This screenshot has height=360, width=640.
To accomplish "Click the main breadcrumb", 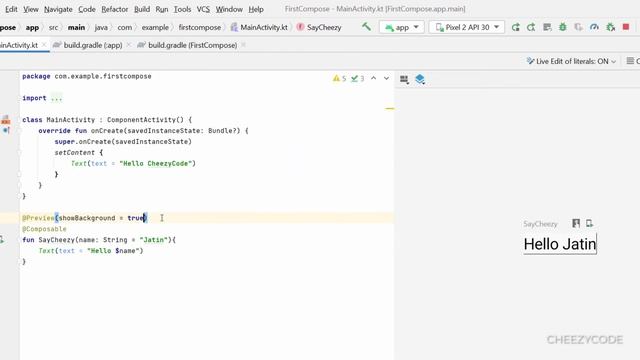I will pyautogui.click(x=76, y=27).
